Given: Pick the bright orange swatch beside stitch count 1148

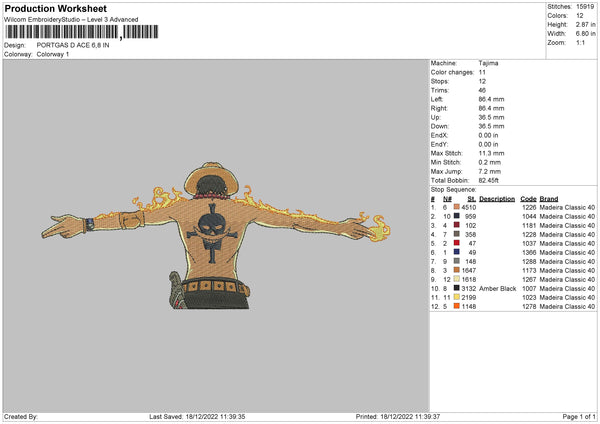Looking at the screenshot, I should [457, 306].
